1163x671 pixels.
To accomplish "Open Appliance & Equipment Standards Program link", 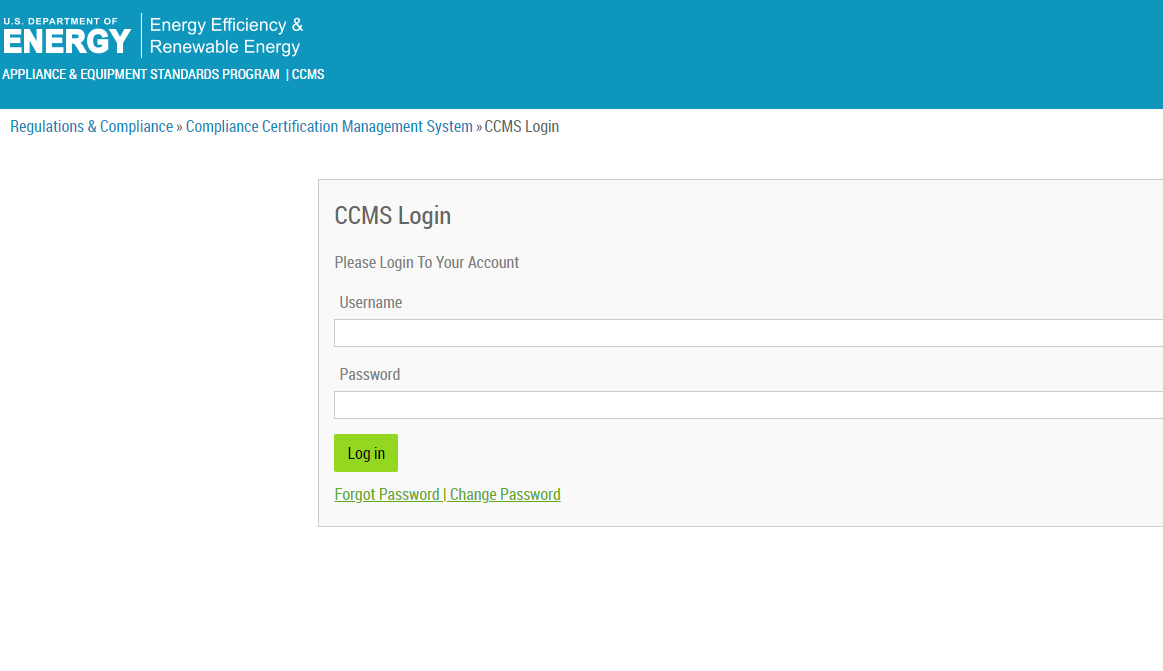I will click(141, 75).
